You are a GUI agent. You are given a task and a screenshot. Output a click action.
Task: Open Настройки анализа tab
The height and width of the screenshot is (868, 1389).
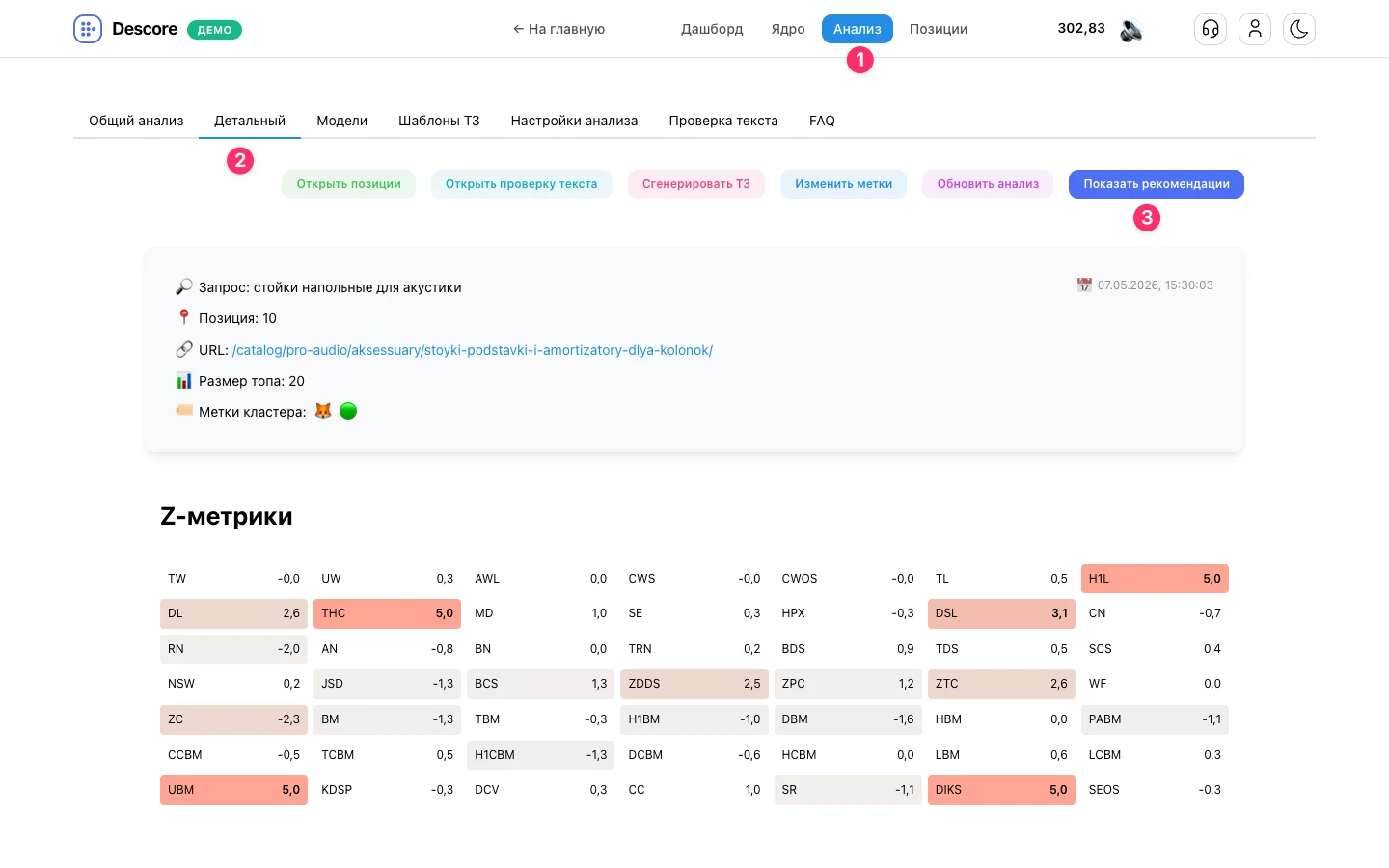tap(574, 121)
